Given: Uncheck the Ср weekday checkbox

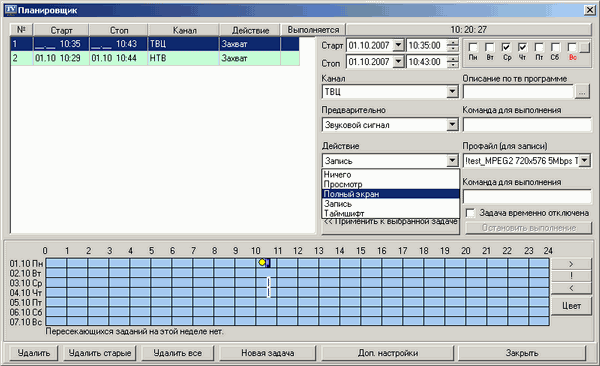Looking at the screenshot, I should click(x=506, y=47).
